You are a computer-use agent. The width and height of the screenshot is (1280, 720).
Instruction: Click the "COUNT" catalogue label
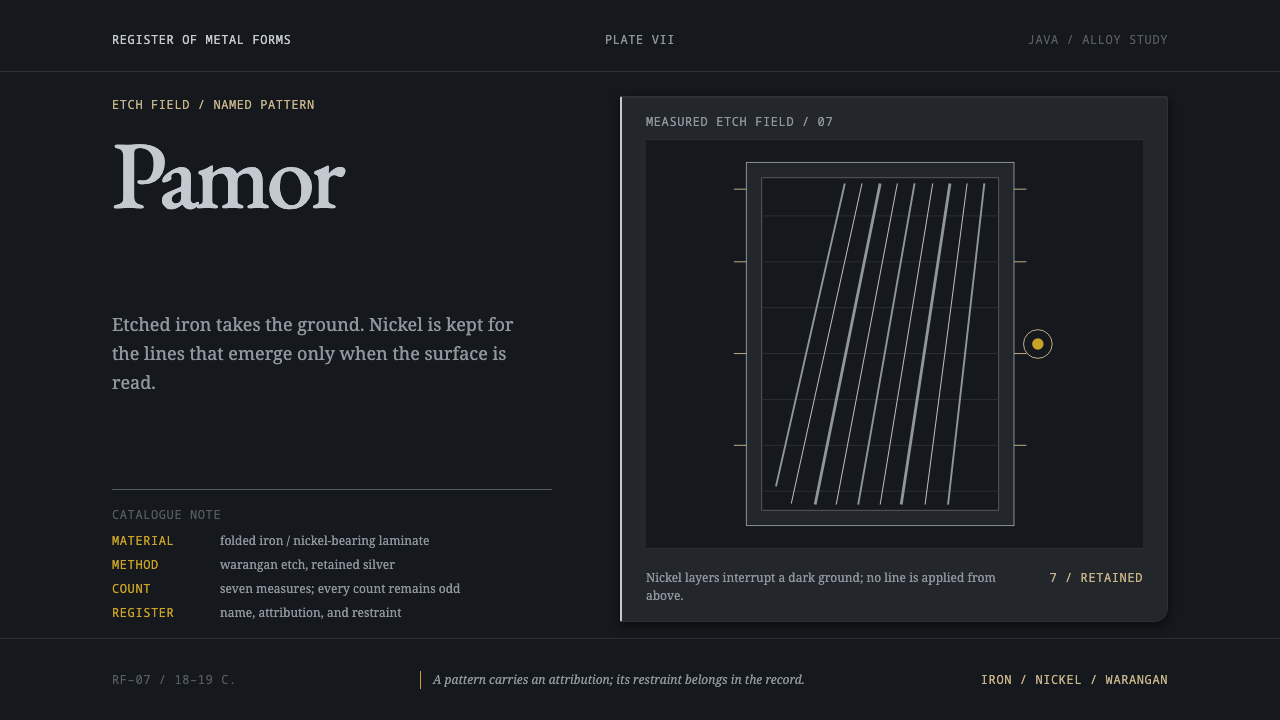point(131,589)
